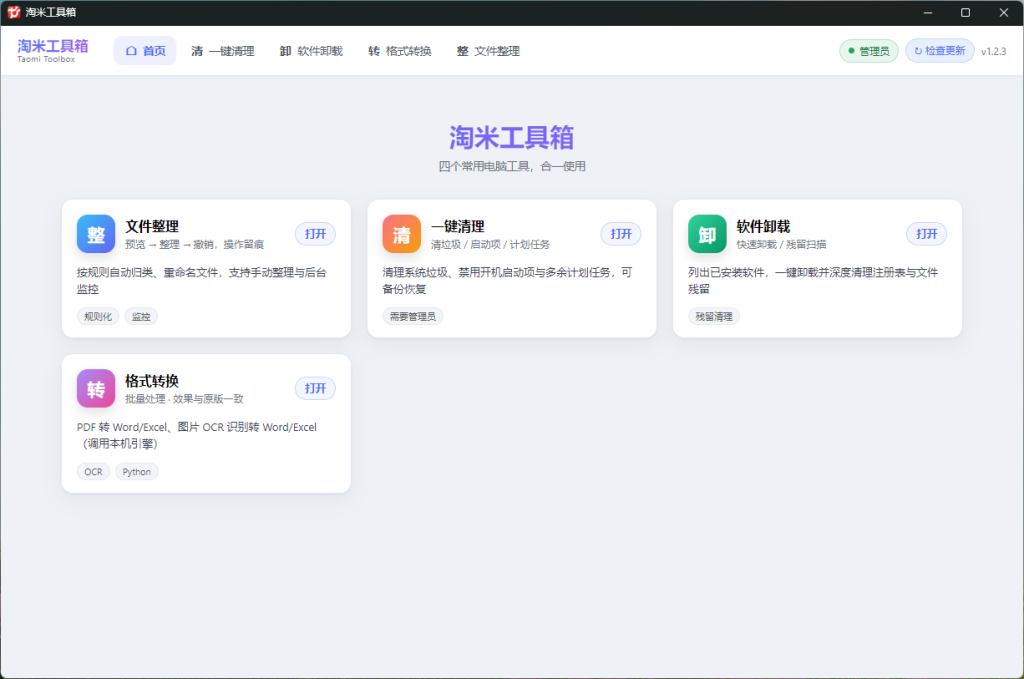Click the Python tag

click(x=136, y=471)
